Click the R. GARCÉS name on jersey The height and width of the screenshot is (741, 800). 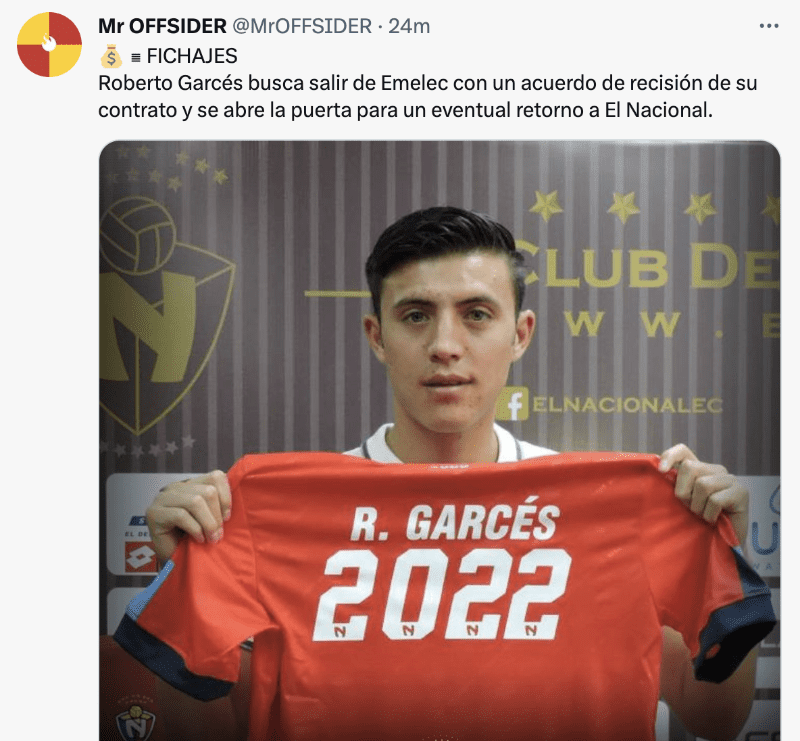455,521
